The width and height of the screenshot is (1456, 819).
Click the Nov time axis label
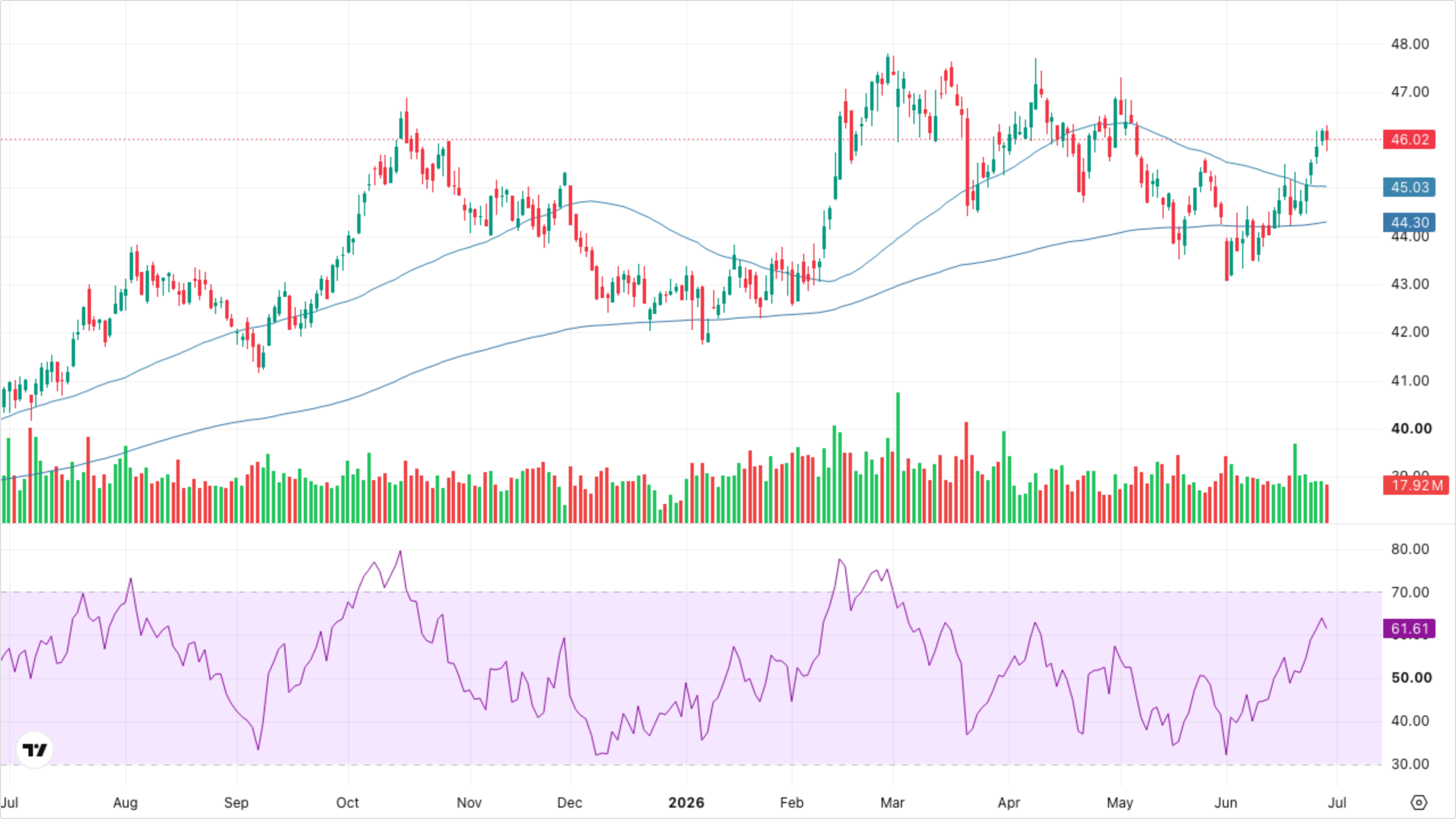[469, 803]
